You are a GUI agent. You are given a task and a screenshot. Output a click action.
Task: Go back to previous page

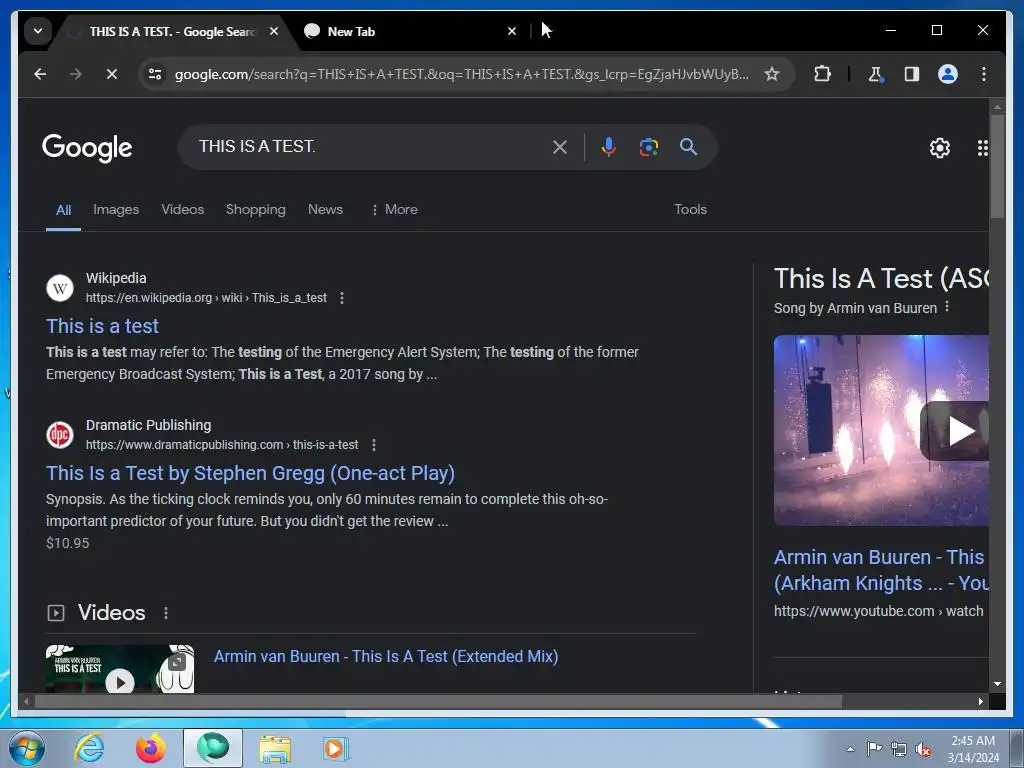point(40,74)
